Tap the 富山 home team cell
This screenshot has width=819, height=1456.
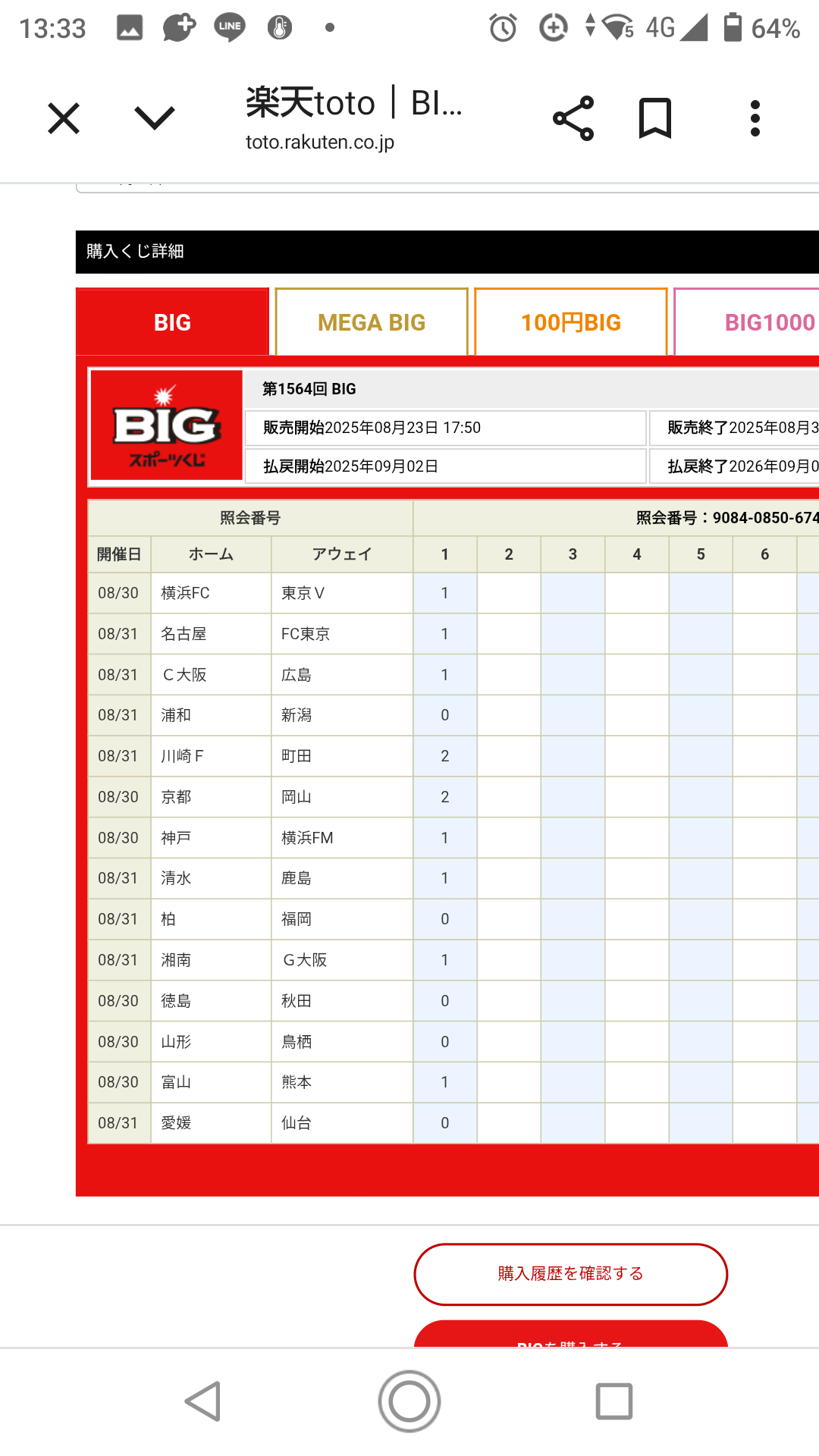tap(211, 1082)
